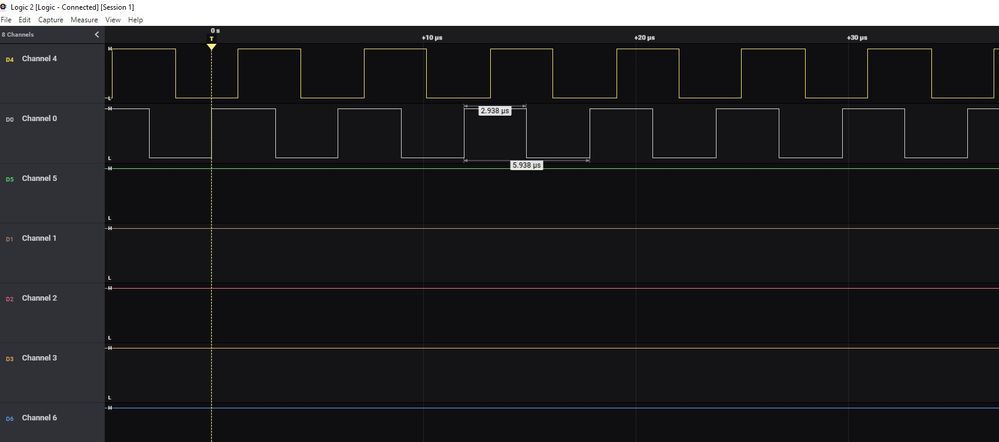Screen dimensions: 999x442
Task: Click the D3 orange channel color tag
Action: pyautogui.click(x=9, y=359)
